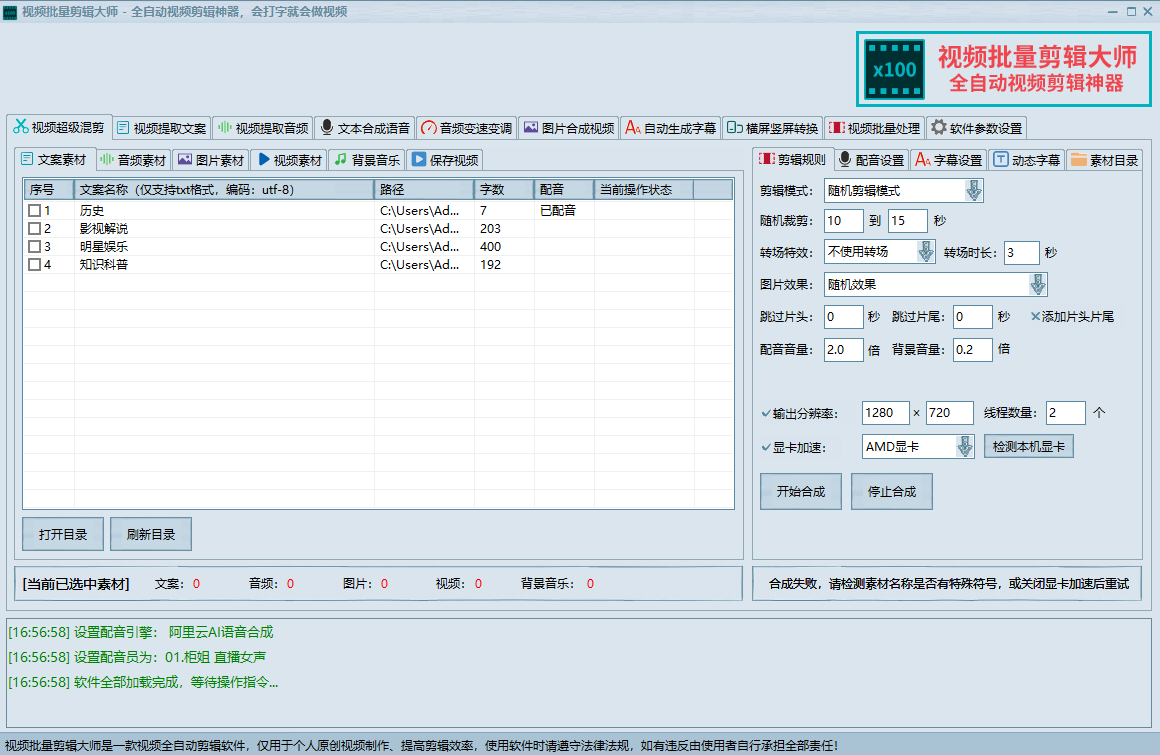Screen dimensions: 1160x755
Task: Toggle the 输出分辨率 resolution checkbox
Action: coord(766,412)
